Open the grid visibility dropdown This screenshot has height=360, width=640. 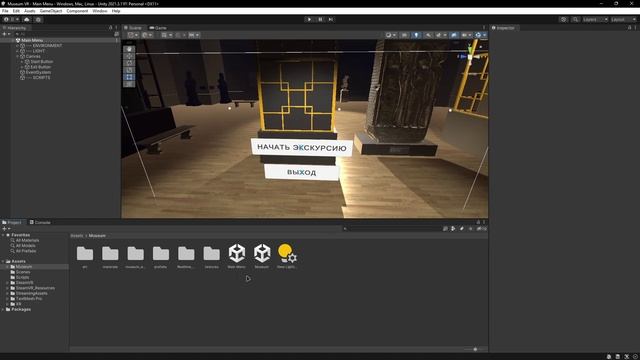[166, 35]
